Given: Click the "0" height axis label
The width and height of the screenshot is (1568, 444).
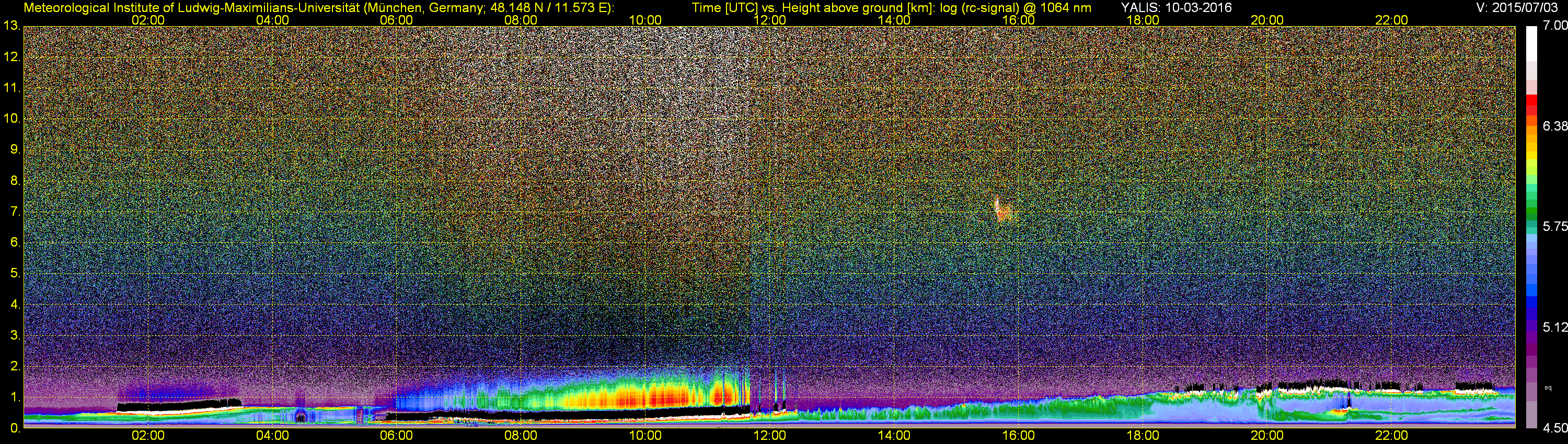Looking at the screenshot, I should click(15, 428).
